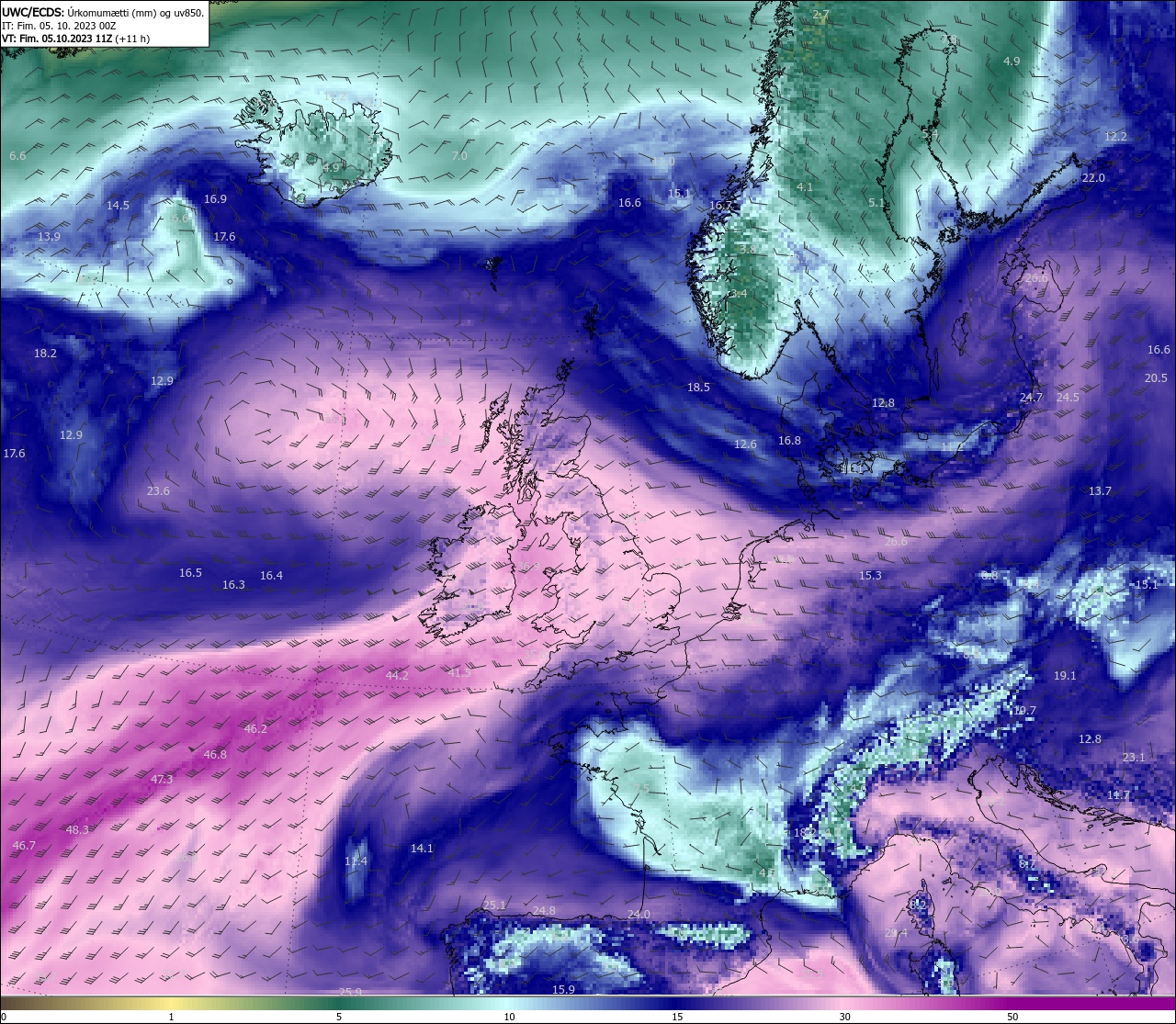Click the map value 24.5
This screenshot has width=1176, height=1024.
(1068, 397)
